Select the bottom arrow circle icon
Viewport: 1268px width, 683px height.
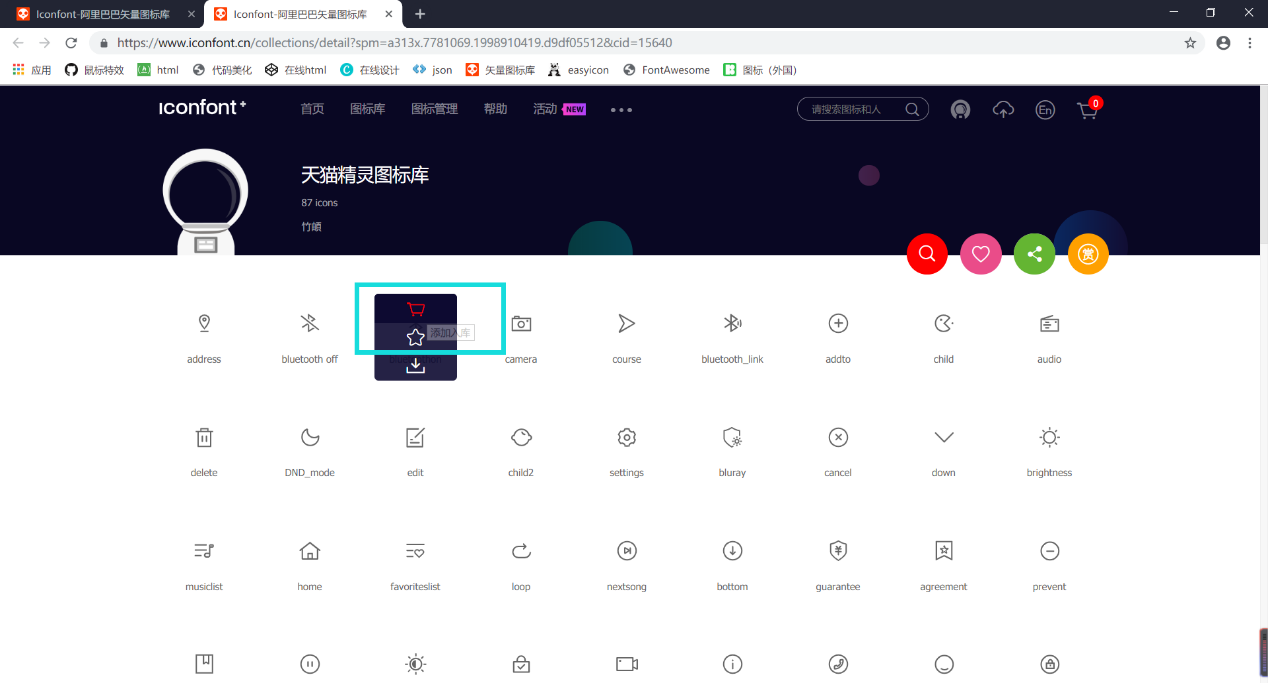732,551
